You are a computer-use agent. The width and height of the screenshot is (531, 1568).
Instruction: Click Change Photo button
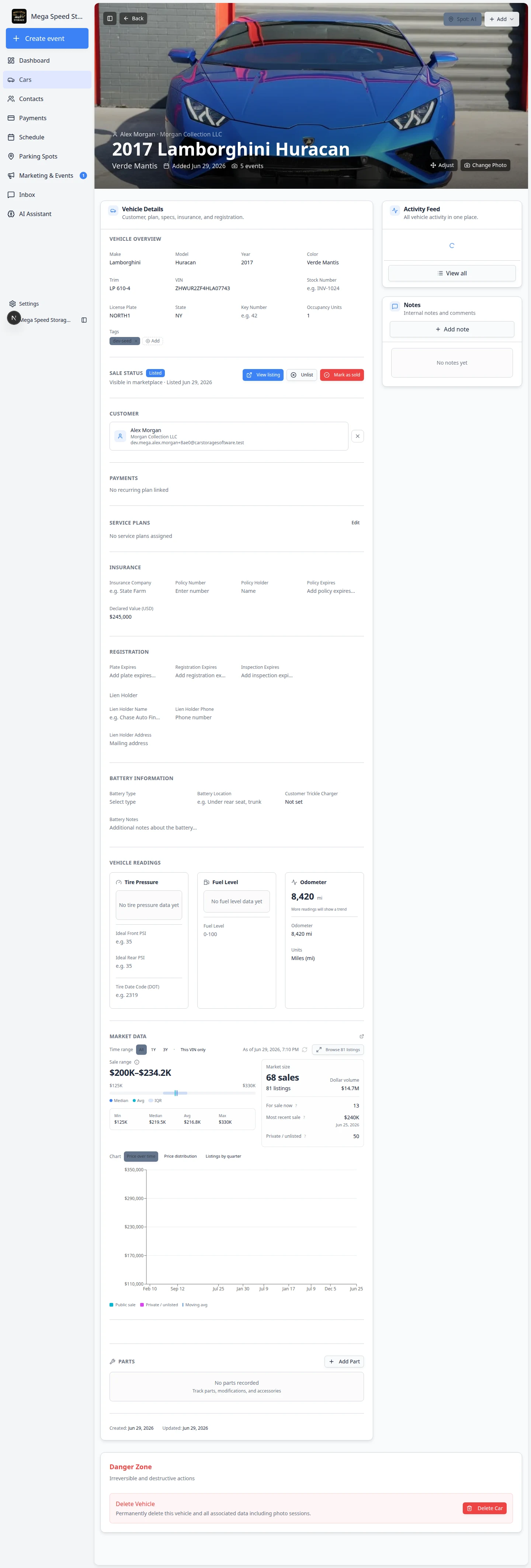pyautogui.click(x=485, y=165)
